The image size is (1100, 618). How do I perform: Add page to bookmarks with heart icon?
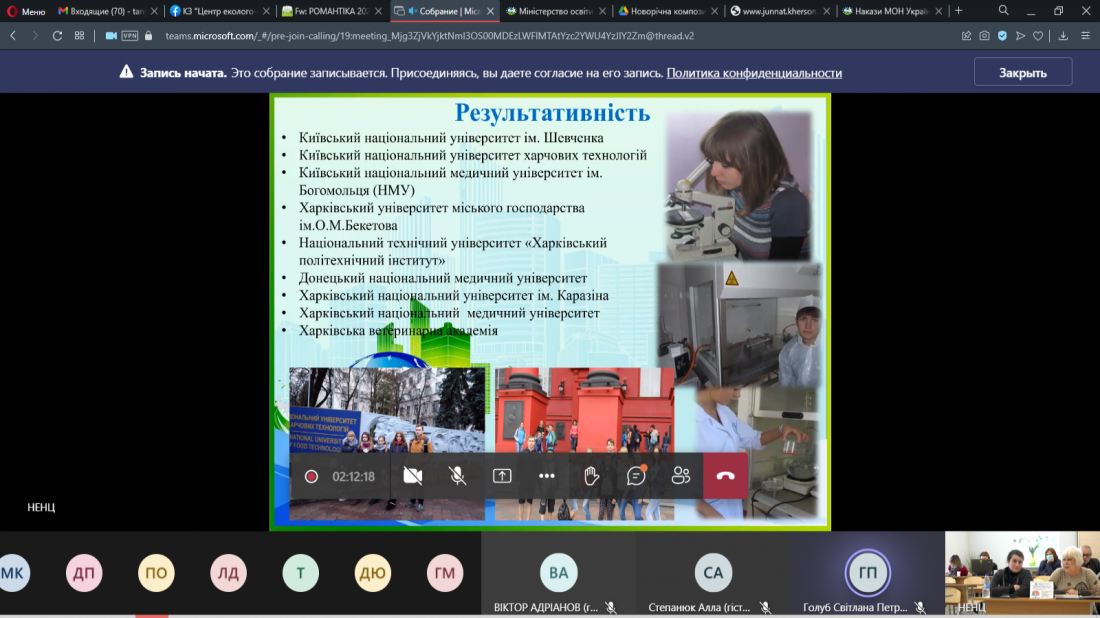pyautogui.click(x=1038, y=36)
